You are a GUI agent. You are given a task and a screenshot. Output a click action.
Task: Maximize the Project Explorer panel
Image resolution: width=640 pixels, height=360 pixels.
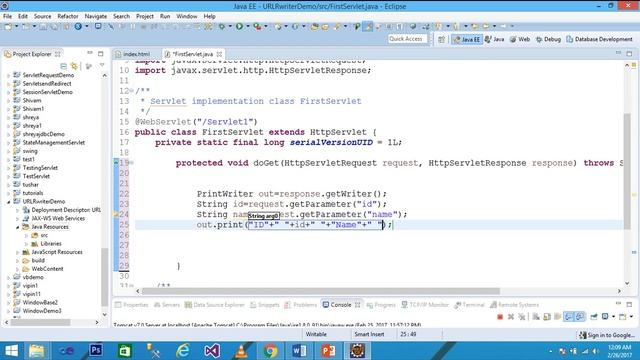[100, 53]
